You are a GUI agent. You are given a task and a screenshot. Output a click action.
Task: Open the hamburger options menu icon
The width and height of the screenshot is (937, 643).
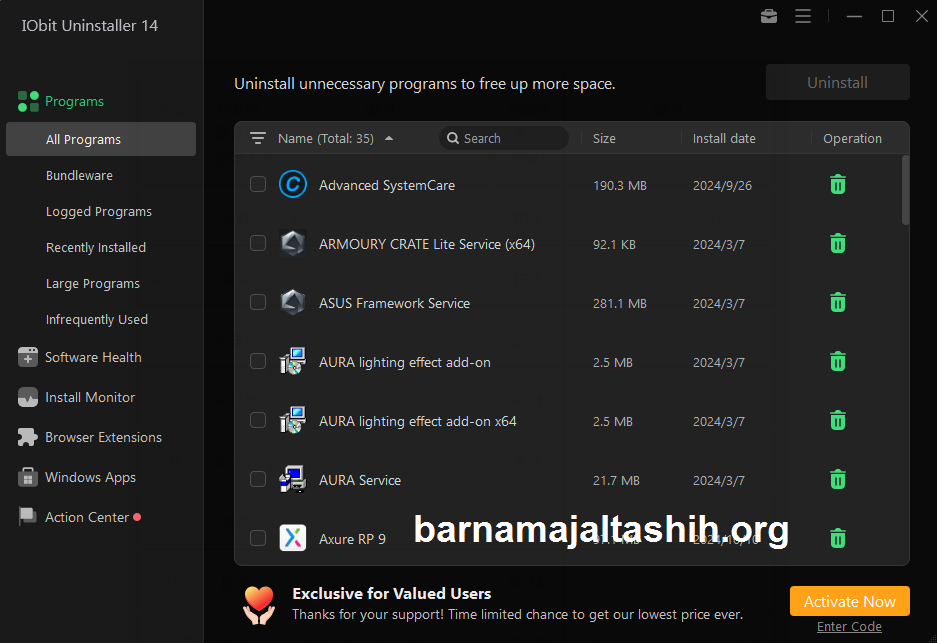coord(803,16)
